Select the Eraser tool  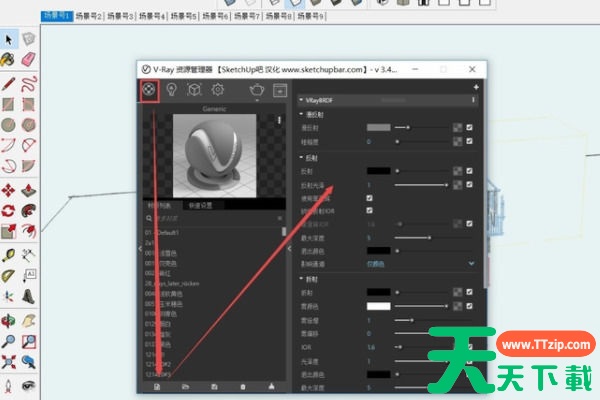(x=28, y=59)
